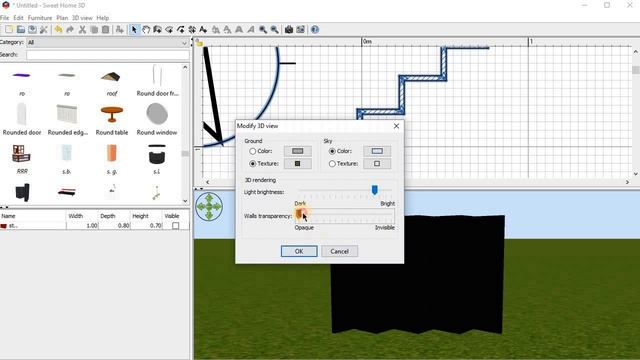
Task: Click the Copy toolbar icon
Action: [x=94, y=29]
